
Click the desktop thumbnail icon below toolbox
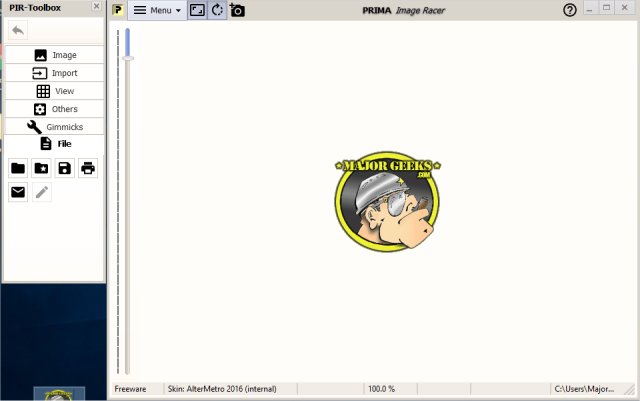point(59,394)
